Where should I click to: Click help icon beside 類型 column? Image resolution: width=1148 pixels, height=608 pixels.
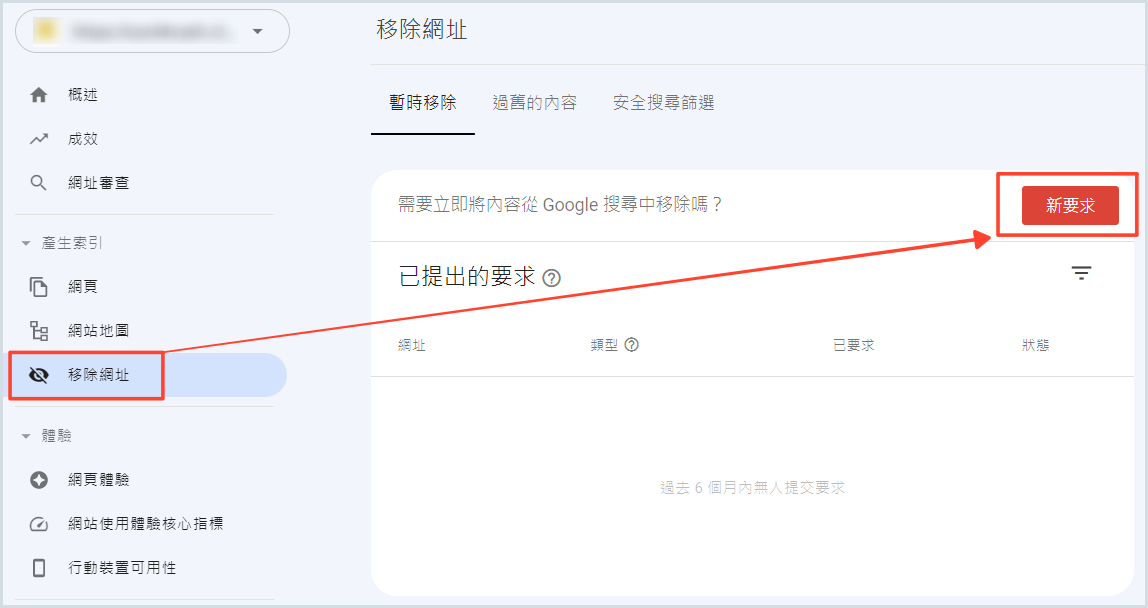[x=631, y=345]
